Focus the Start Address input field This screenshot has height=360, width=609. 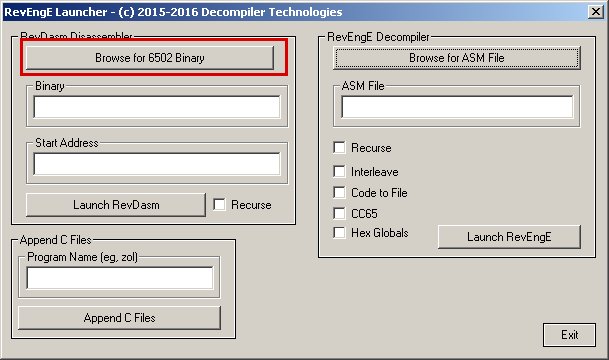157,163
